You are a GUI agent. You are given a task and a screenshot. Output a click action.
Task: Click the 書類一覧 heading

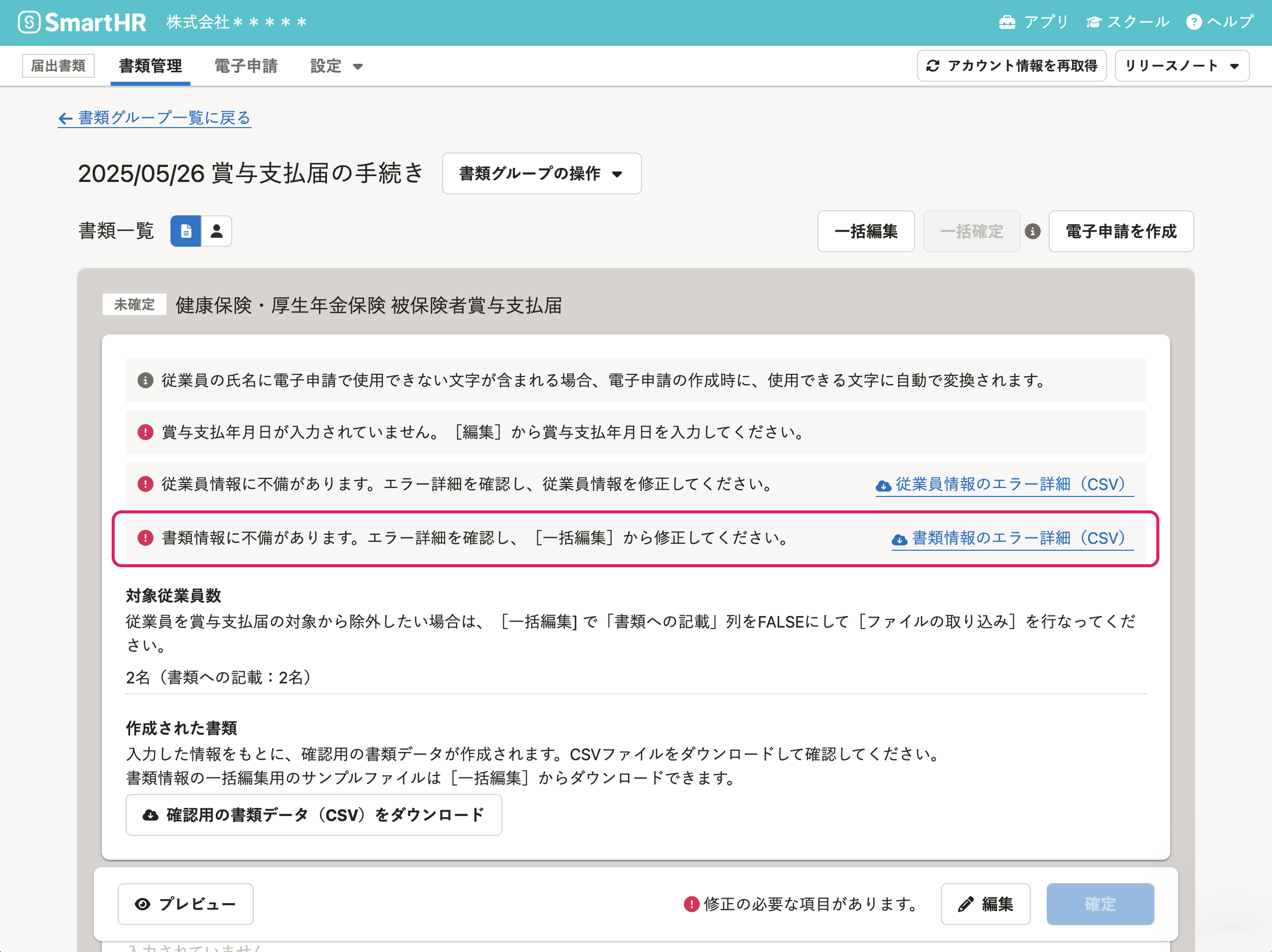point(116,231)
